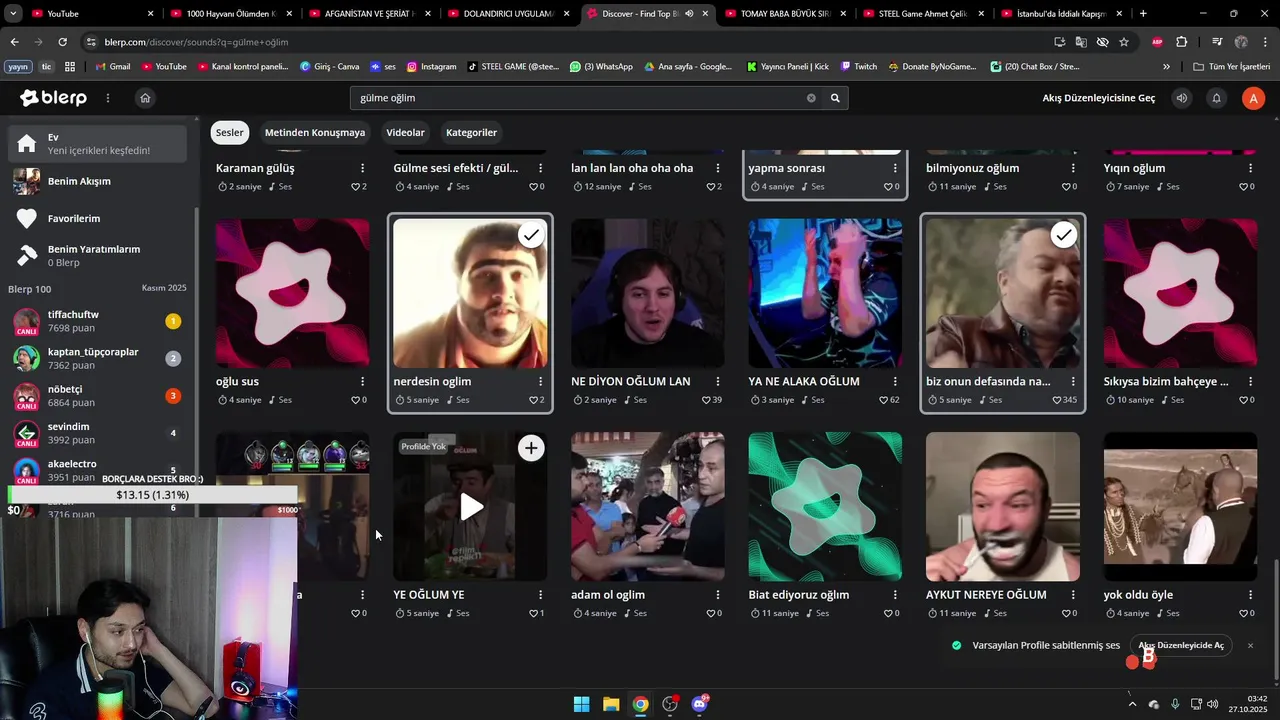Open options for Karaman gülüş sound
The image size is (1280, 720).
pyautogui.click(x=362, y=168)
